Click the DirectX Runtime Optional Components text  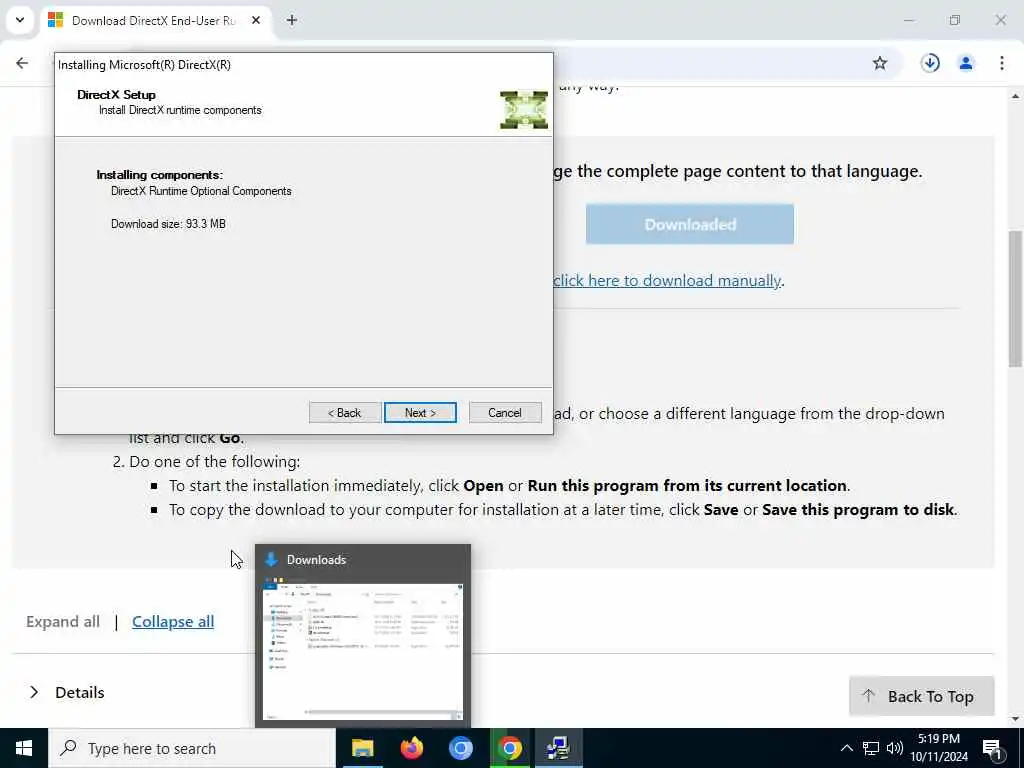click(201, 191)
